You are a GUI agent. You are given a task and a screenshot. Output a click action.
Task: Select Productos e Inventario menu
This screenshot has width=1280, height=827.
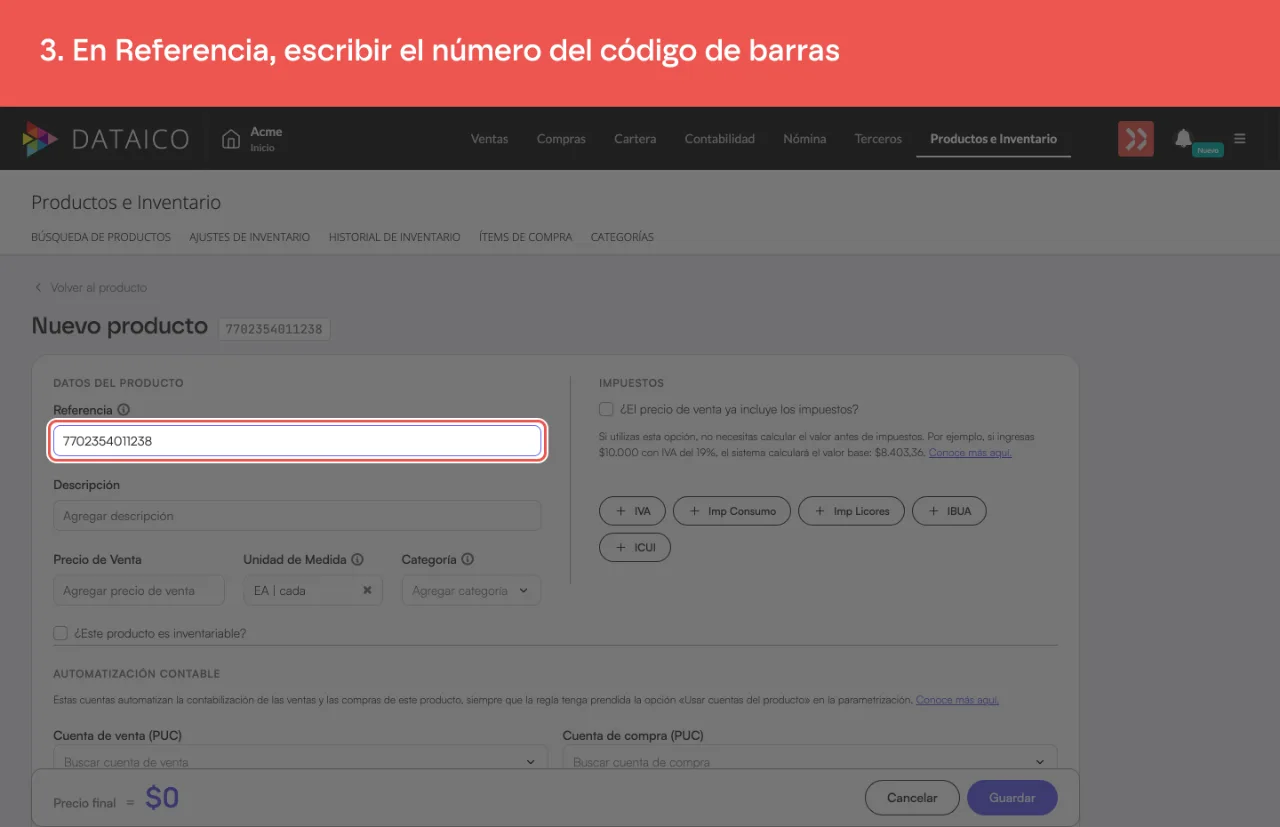[x=993, y=139]
